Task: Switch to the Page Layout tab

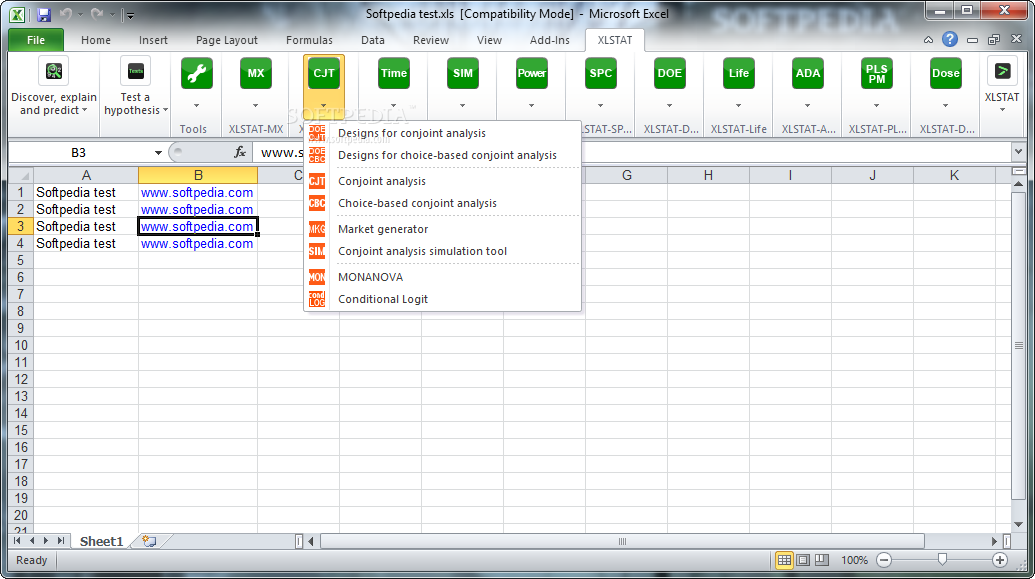Action: [226, 40]
